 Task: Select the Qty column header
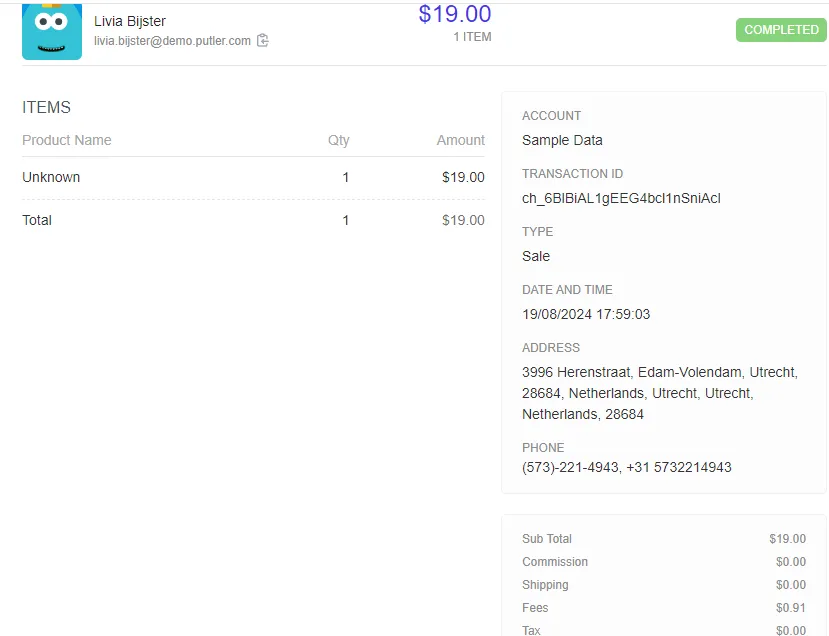click(x=338, y=140)
